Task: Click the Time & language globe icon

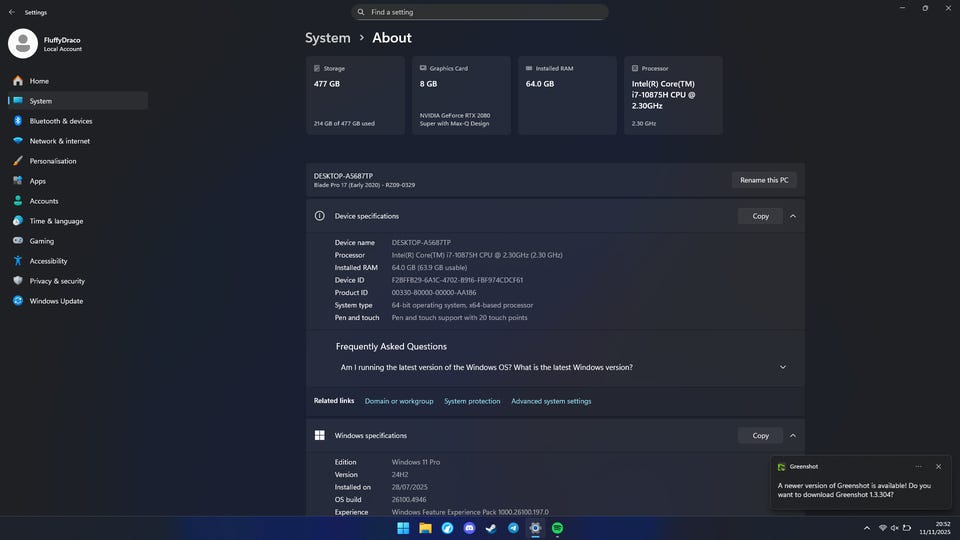Action: tap(18, 221)
